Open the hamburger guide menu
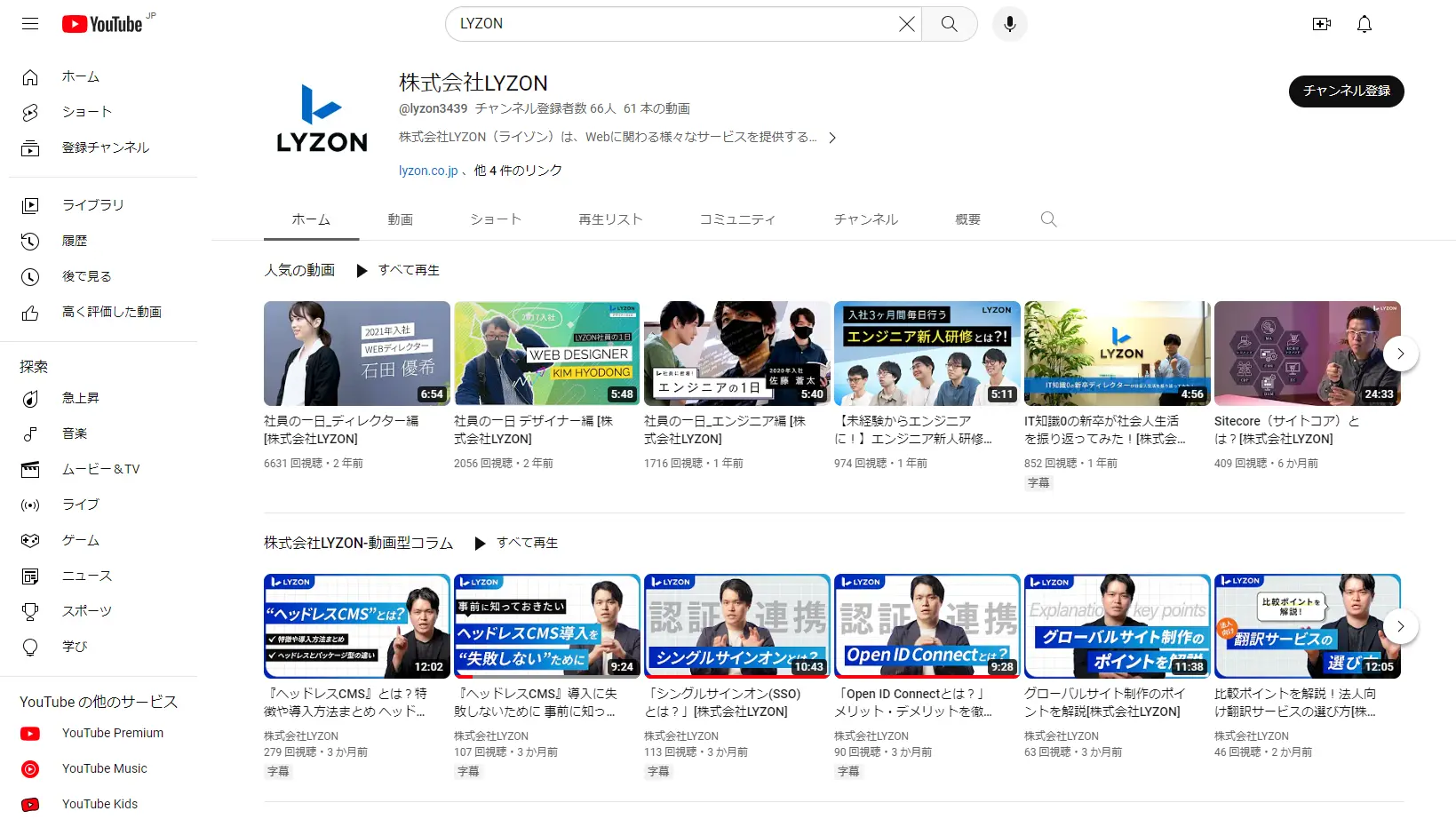This screenshot has height=819, width=1456. pyautogui.click(x=30, y=24)
